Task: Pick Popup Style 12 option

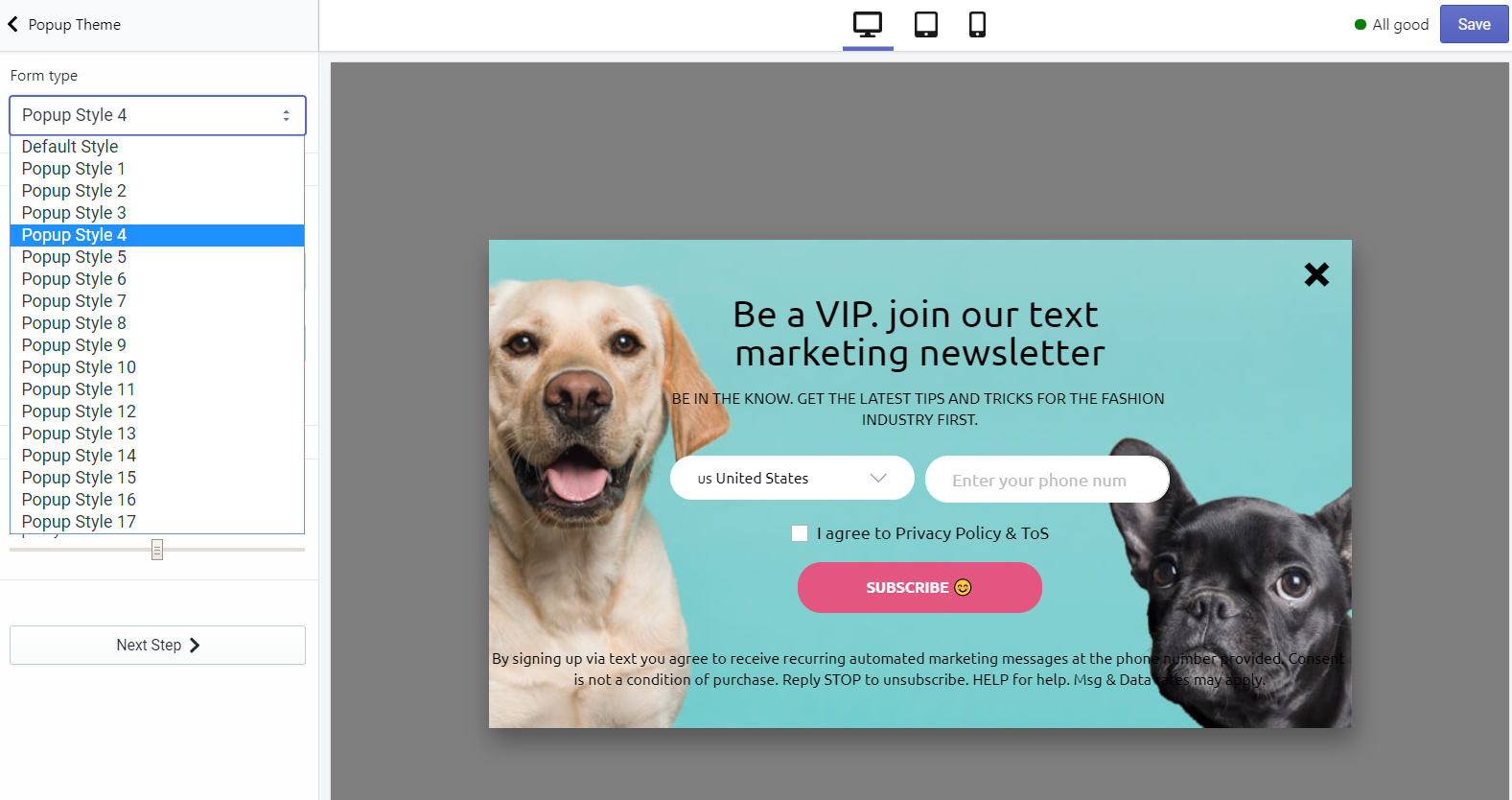Action: 157,412
